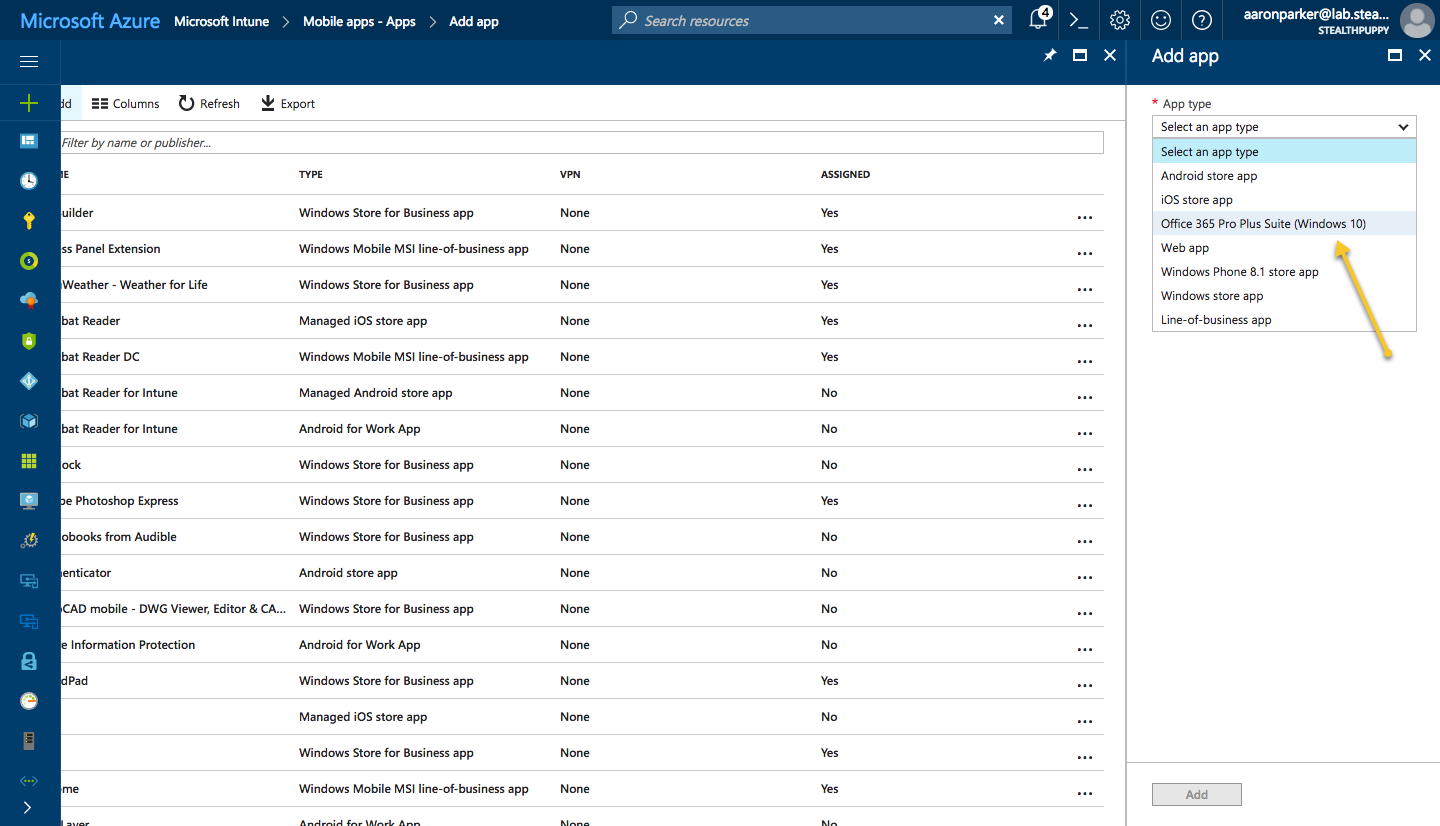Screen dimensions: 1440x826
Task: Open ellipsis menu for Information Protection row
Action: [x=1085, y=649]
